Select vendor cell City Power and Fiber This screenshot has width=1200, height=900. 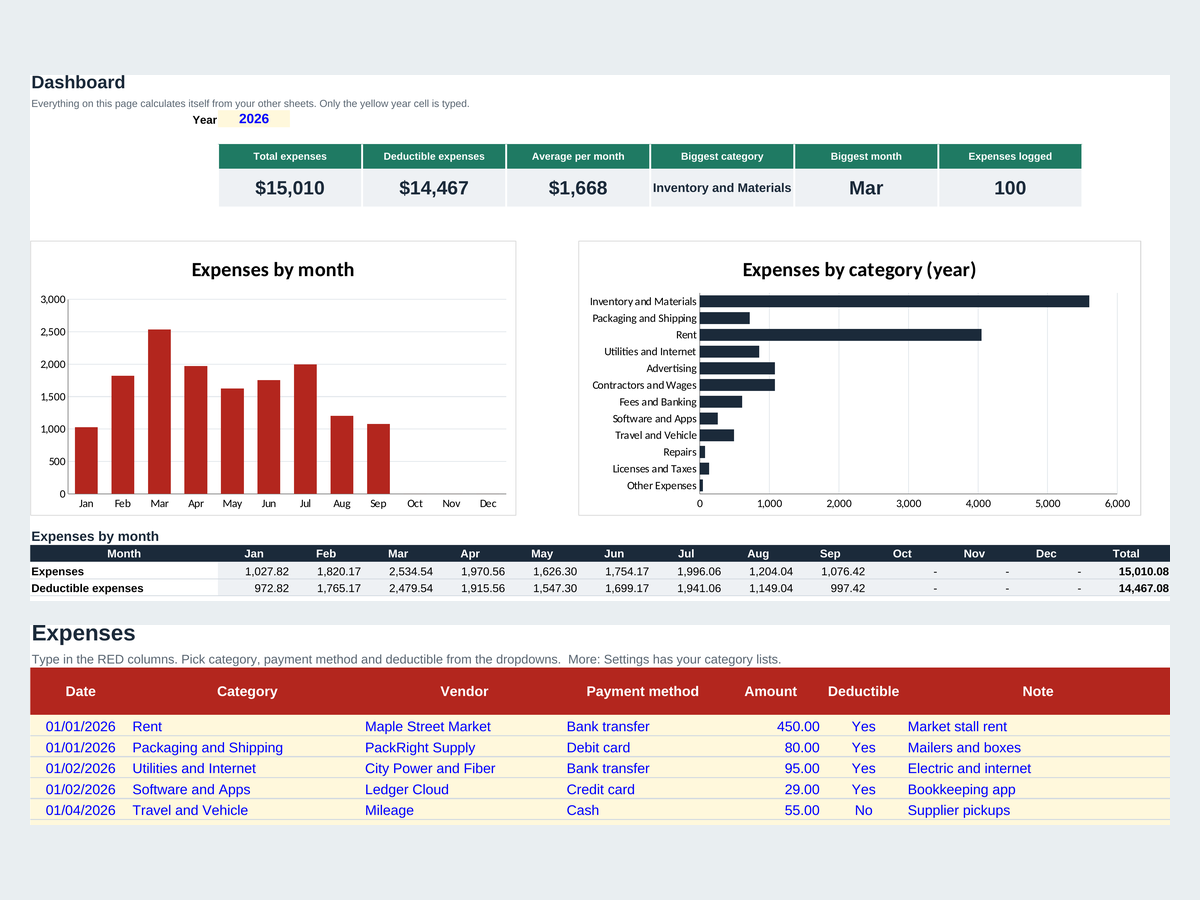click(x=464, y=768)
